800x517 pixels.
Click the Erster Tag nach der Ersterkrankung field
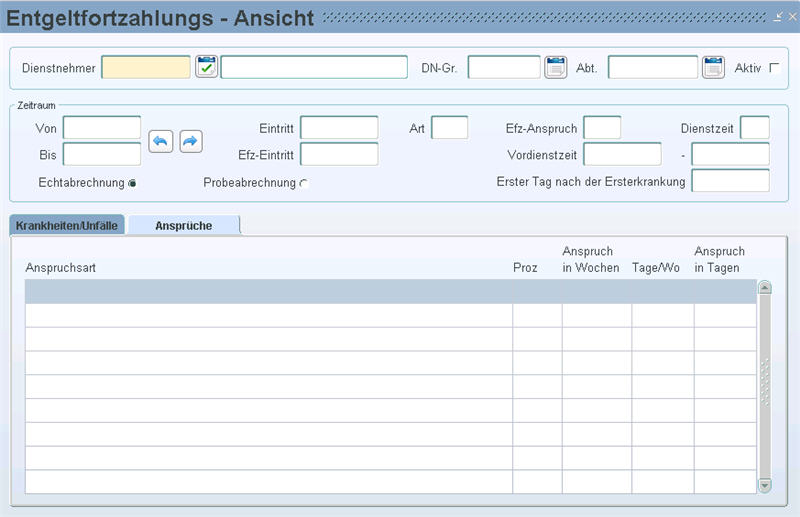(x=730, y=181)
